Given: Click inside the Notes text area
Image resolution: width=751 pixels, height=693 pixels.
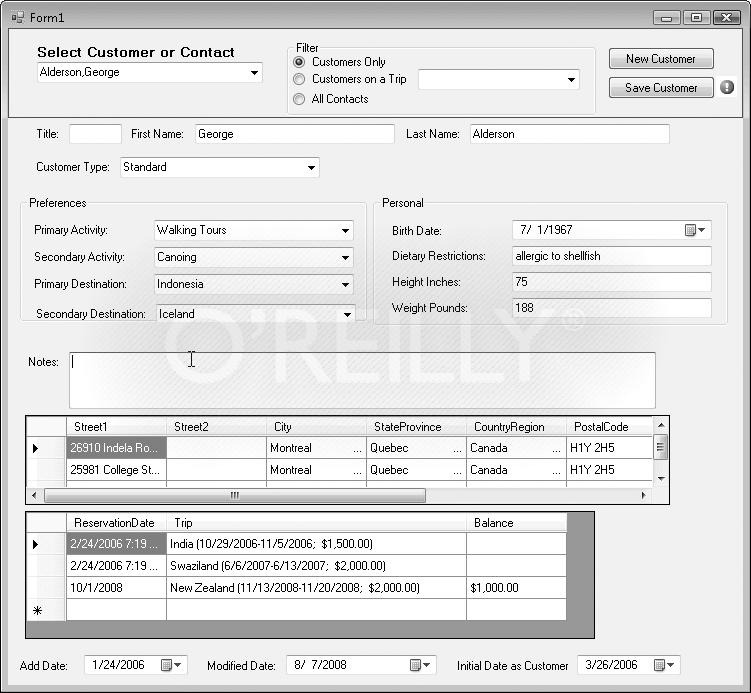Looking at the screenshot, I should pos(362,381).
